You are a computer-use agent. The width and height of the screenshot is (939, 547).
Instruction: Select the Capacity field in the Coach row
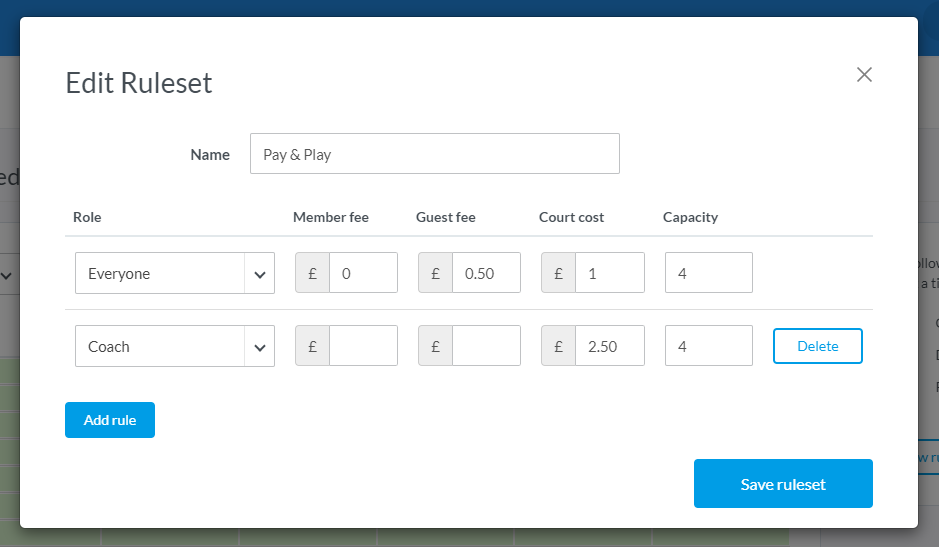[708, 346]
